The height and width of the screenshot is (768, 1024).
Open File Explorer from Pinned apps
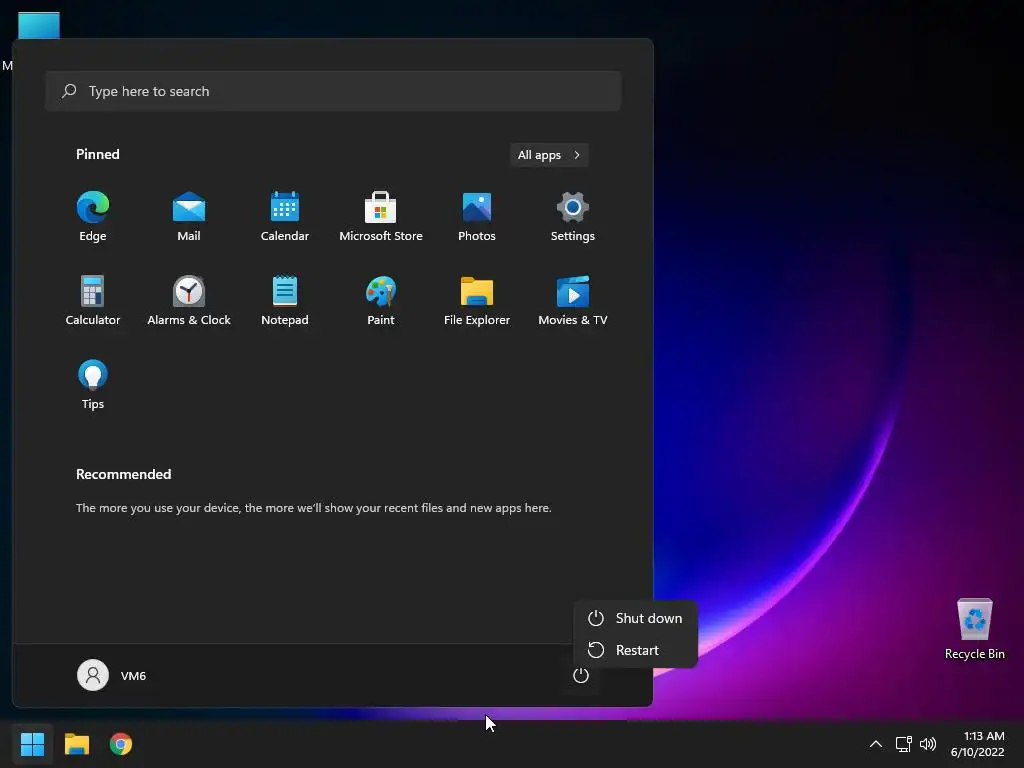point(477,300)
